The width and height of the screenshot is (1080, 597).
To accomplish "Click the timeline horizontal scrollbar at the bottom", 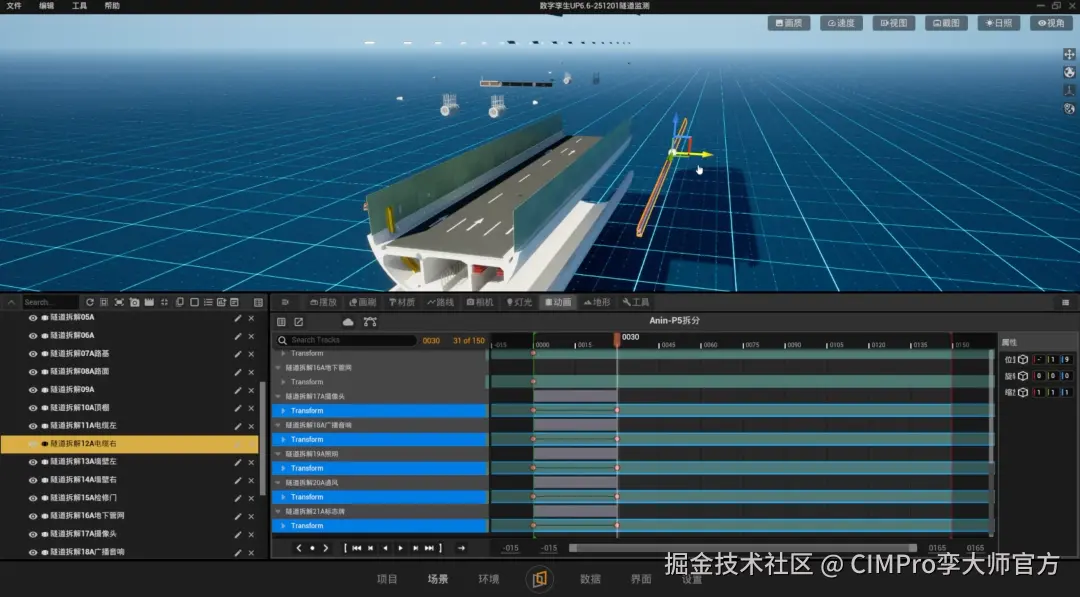I will [x=742, y=548].
